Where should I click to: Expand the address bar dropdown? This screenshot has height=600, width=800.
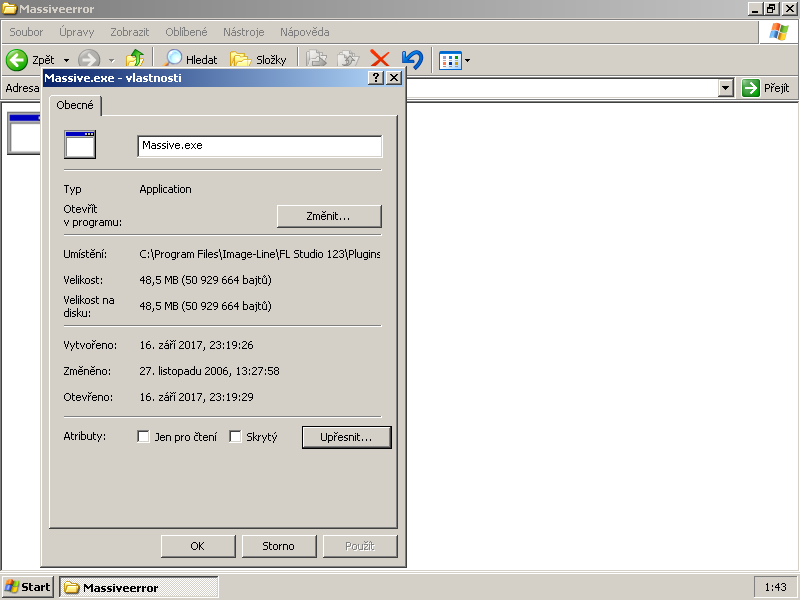coord(726,88)
